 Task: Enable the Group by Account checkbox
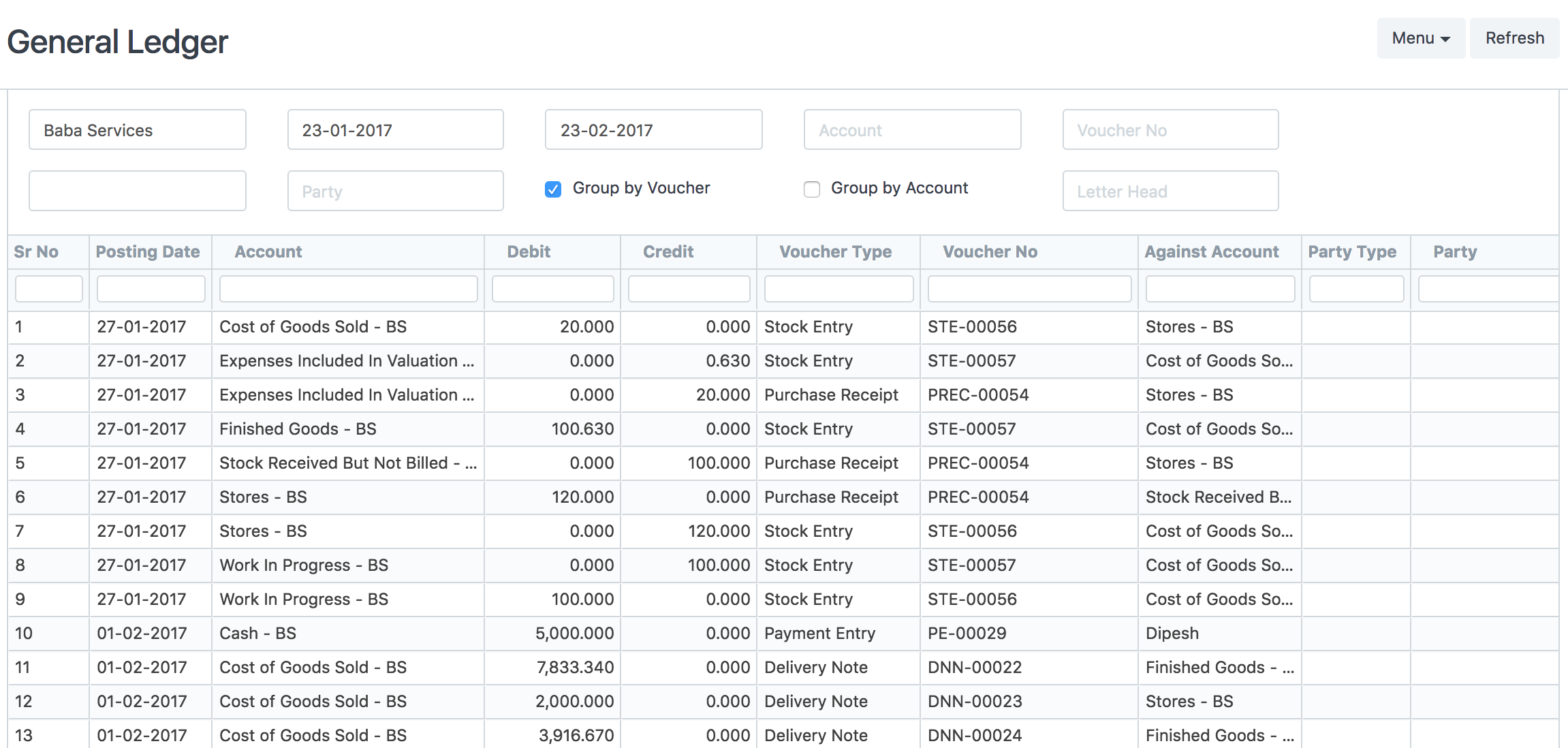pyautogui.click(x=811, y=189)
